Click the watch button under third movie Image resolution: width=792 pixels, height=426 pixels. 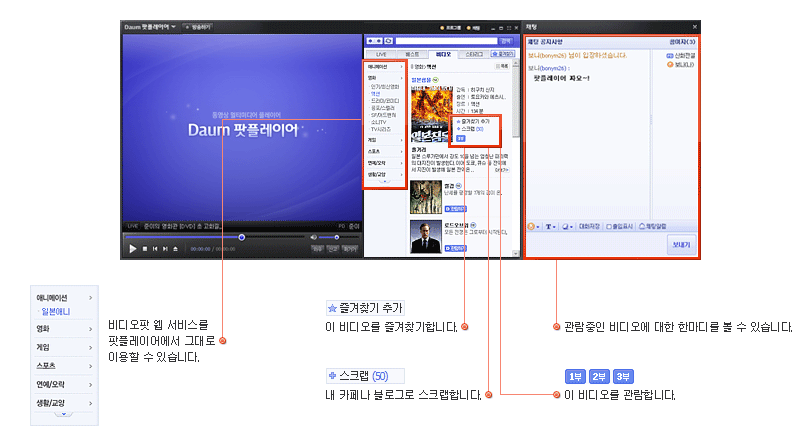456,248
